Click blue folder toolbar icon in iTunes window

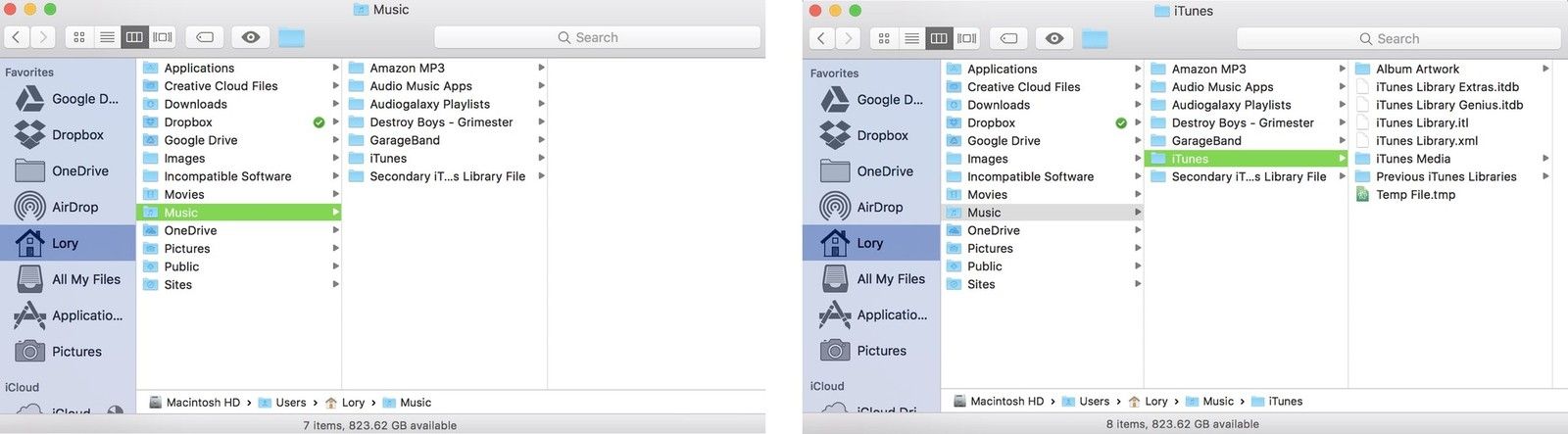[x=1095, y=39]
